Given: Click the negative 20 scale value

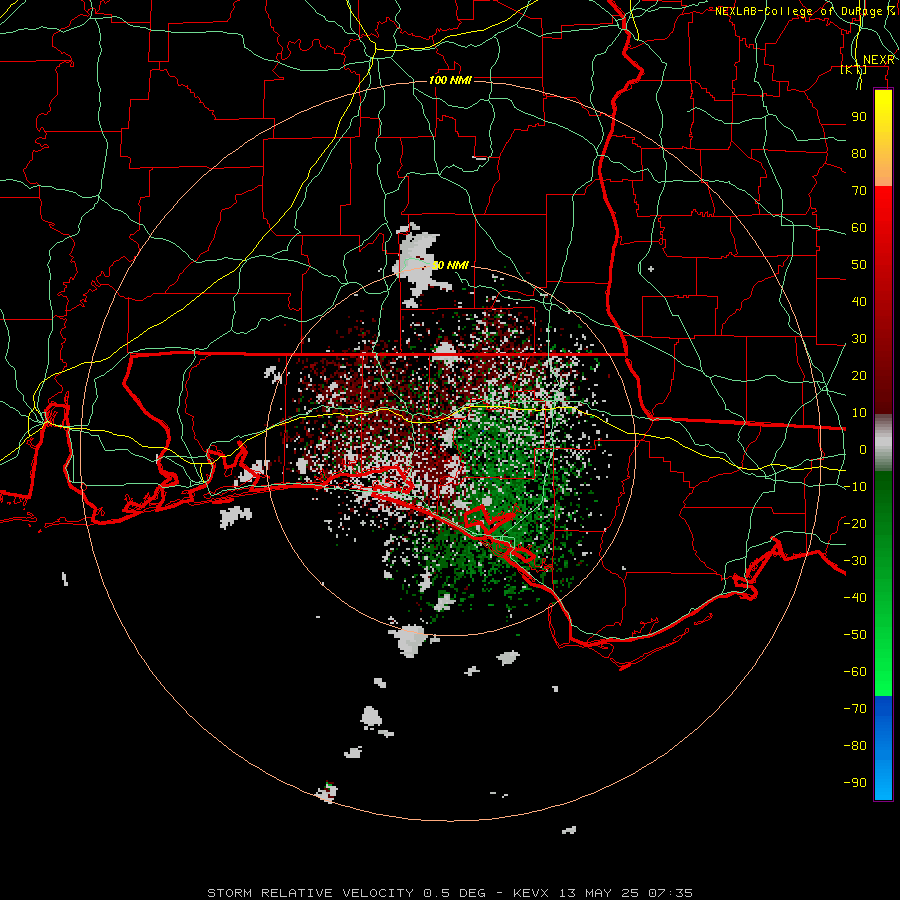Looking at the screenshot, I should pyautogui.click(x=855, y=523).
